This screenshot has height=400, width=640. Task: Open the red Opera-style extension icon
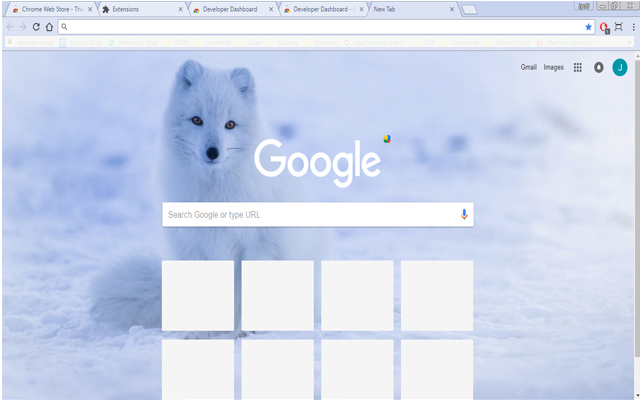(604, 27)
